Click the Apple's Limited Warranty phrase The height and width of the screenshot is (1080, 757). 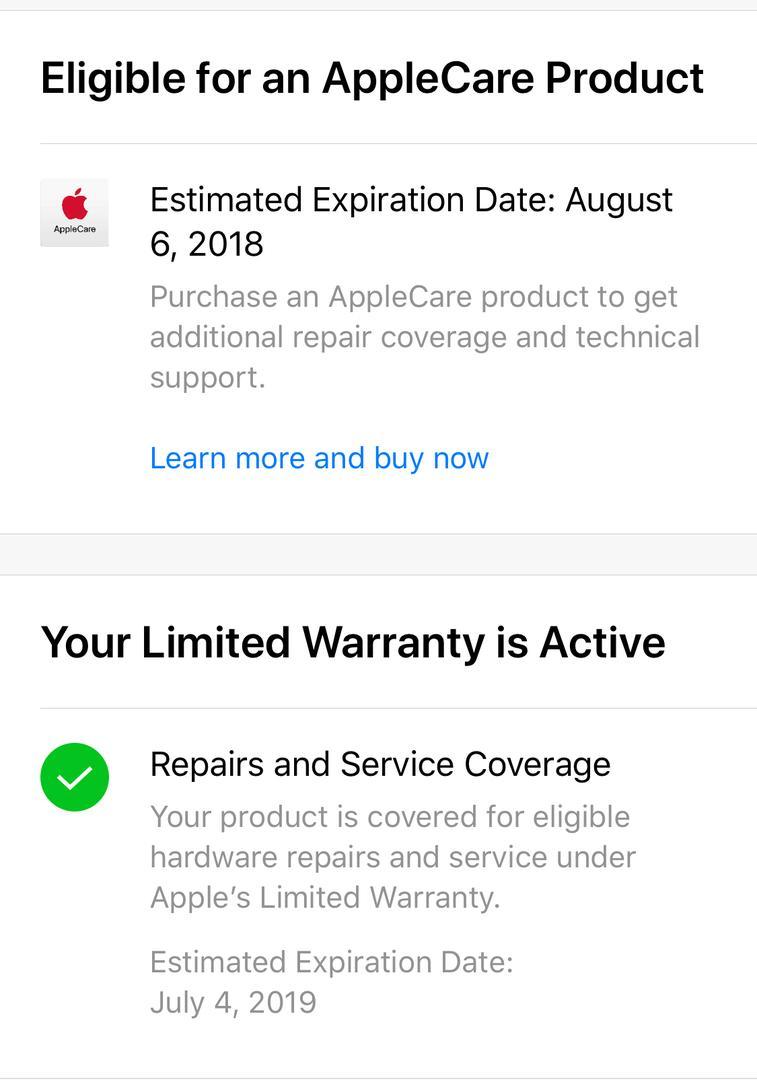click(x=325, y=897)
